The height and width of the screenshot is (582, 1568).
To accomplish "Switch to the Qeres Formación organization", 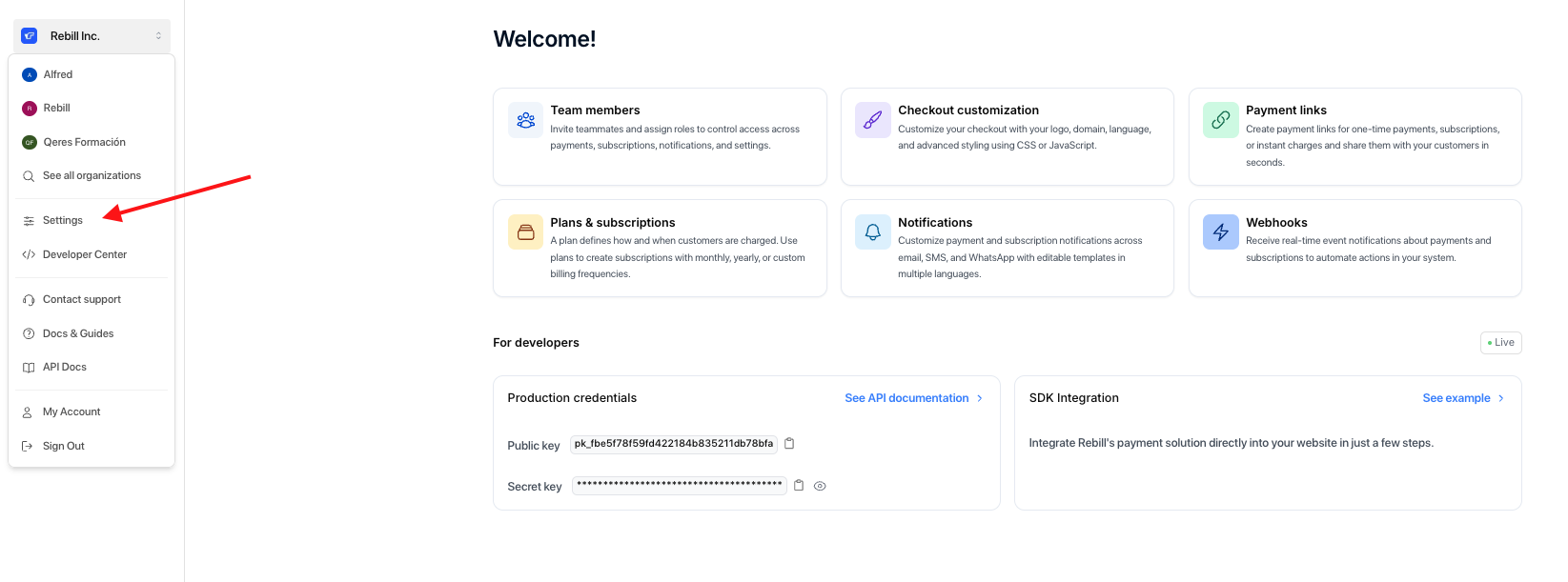I will [x=92, y=142].
